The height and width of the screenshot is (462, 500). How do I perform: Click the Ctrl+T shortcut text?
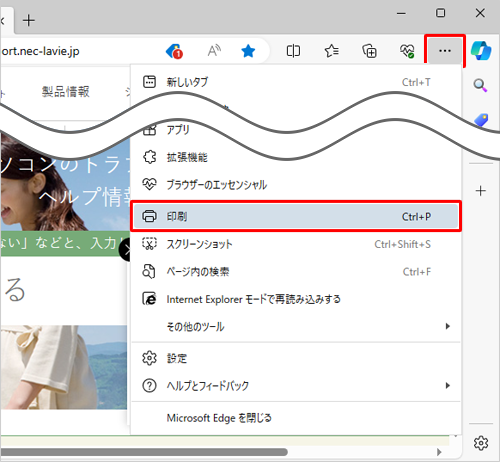tap(416, 82)
